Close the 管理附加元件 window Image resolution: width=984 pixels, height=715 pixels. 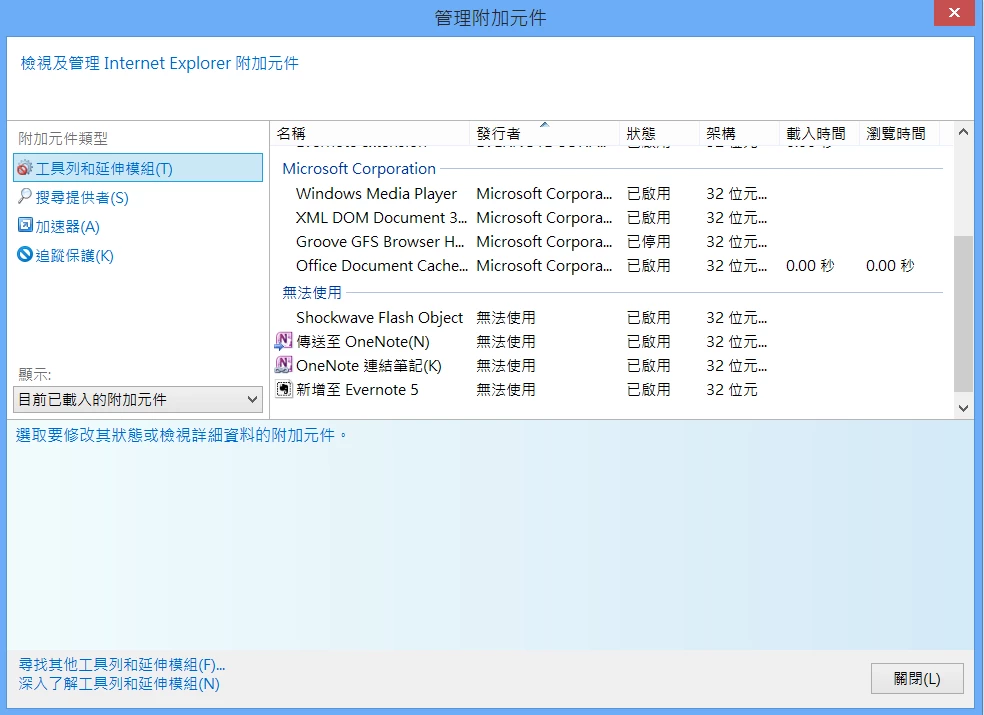pos(954,13)
